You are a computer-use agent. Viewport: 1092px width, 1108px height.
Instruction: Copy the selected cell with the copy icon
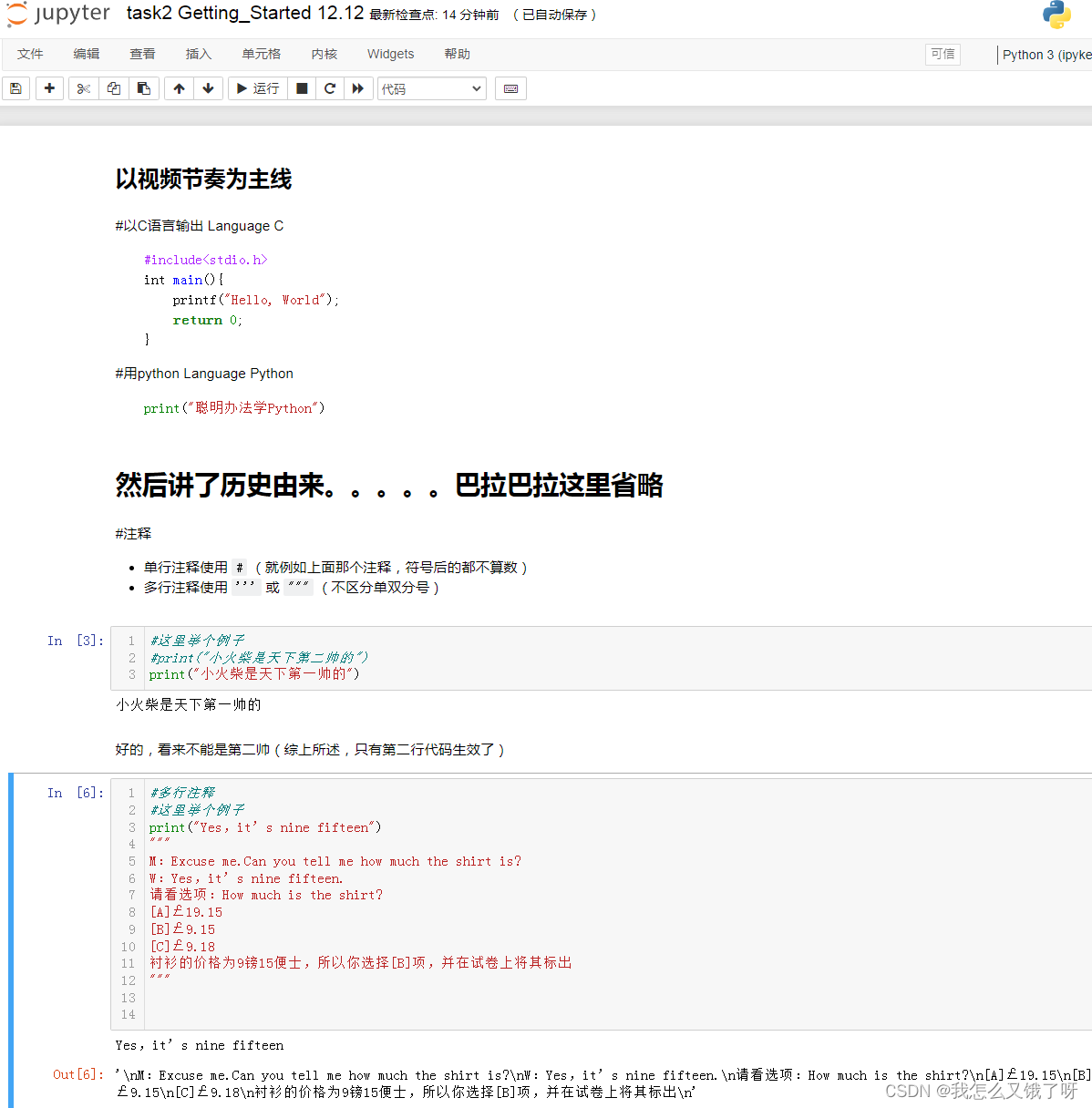click(x=113, y=88)
